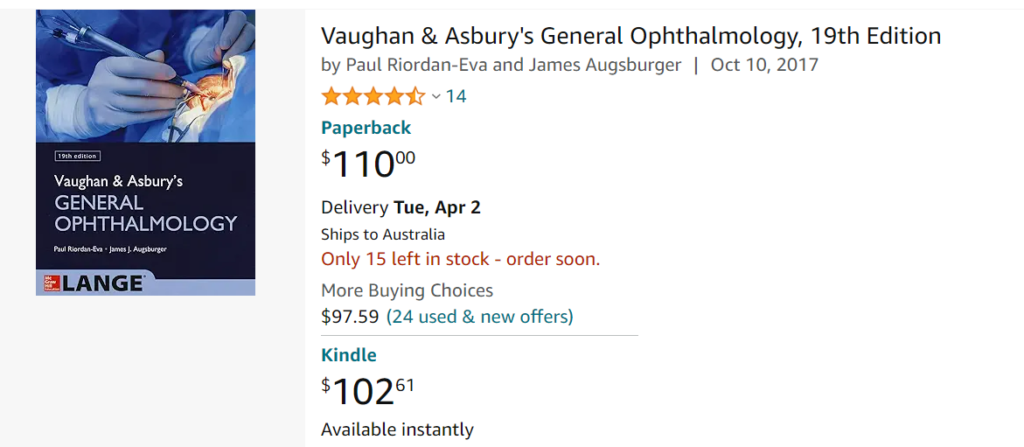This screenshot has width=1024, height=447.
Task: Click the Delivery Tue, Apr 2 text
Action: [x=400, y=207]
